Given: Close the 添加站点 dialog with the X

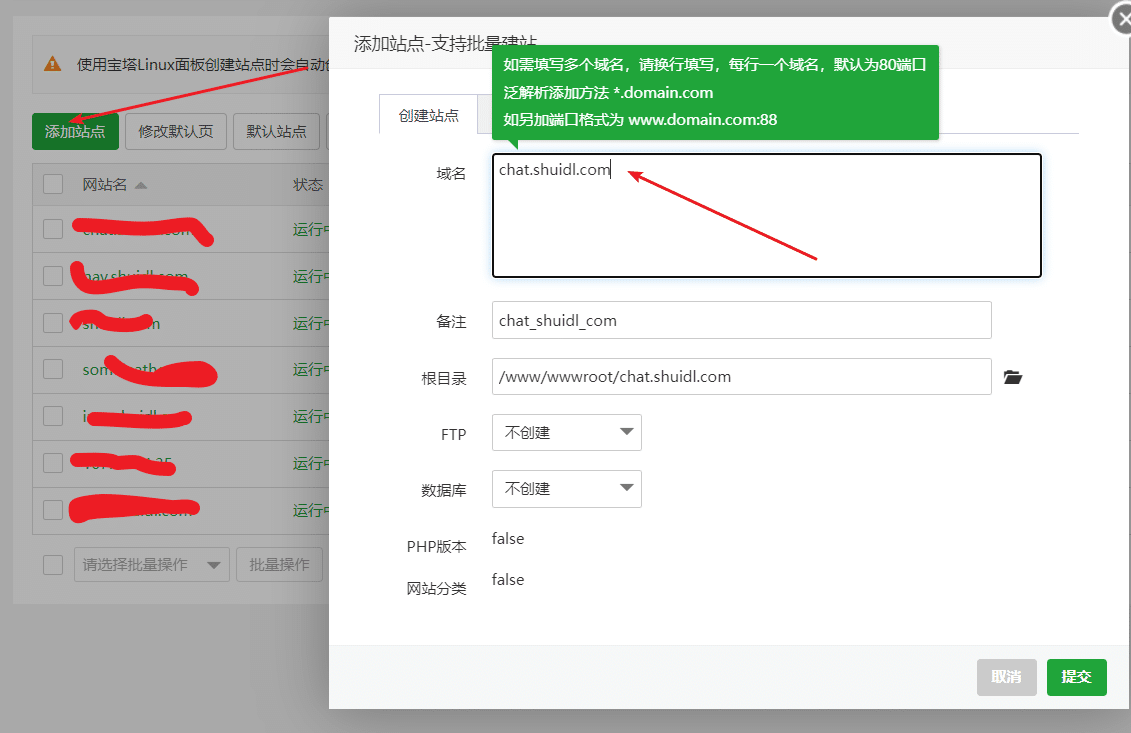Looking at the screenshot, I should click(1121, 18).
